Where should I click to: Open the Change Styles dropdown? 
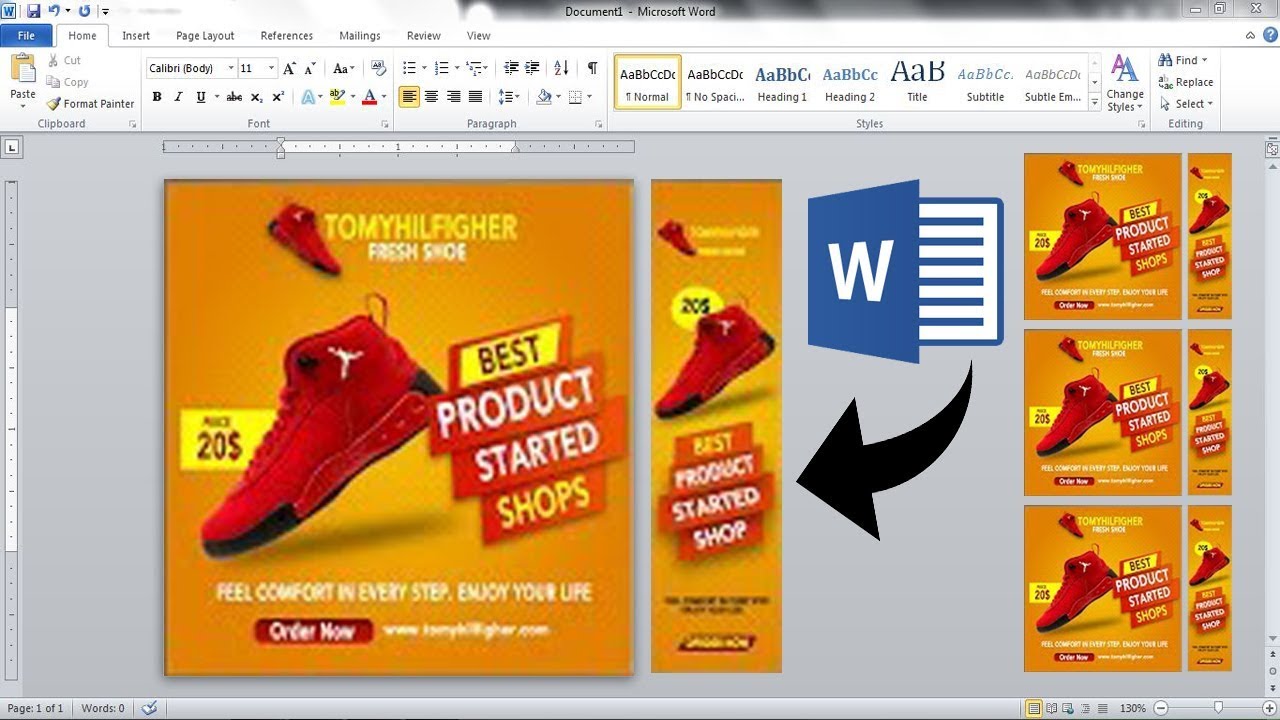1125,84
